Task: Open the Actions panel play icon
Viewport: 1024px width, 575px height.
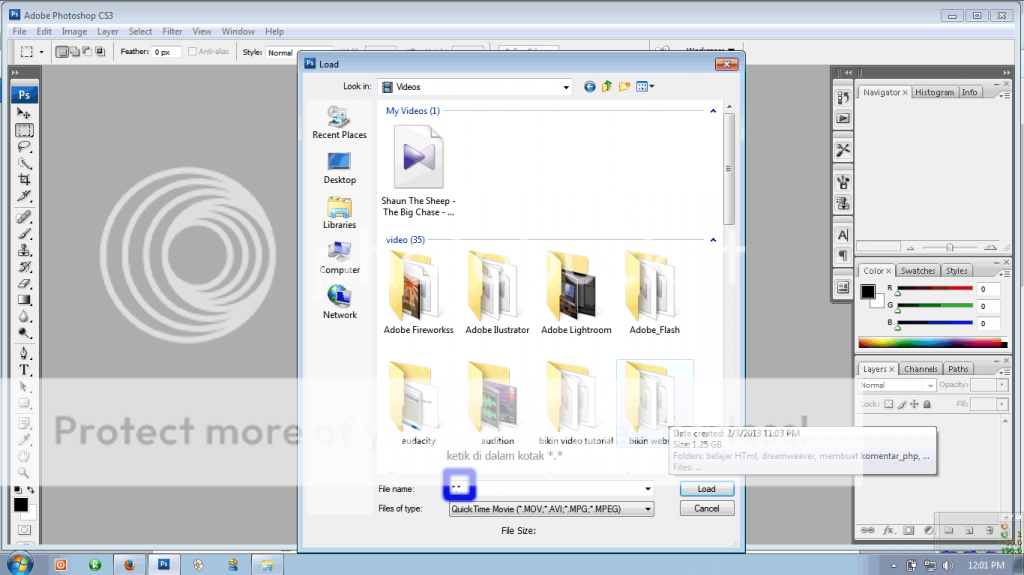Action: 843,118
